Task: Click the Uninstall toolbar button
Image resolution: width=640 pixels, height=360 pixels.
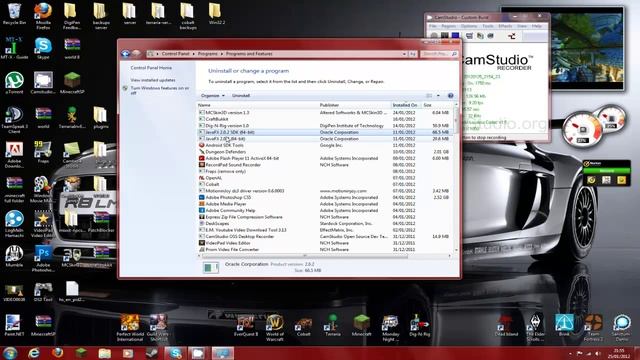Action: 241,96
